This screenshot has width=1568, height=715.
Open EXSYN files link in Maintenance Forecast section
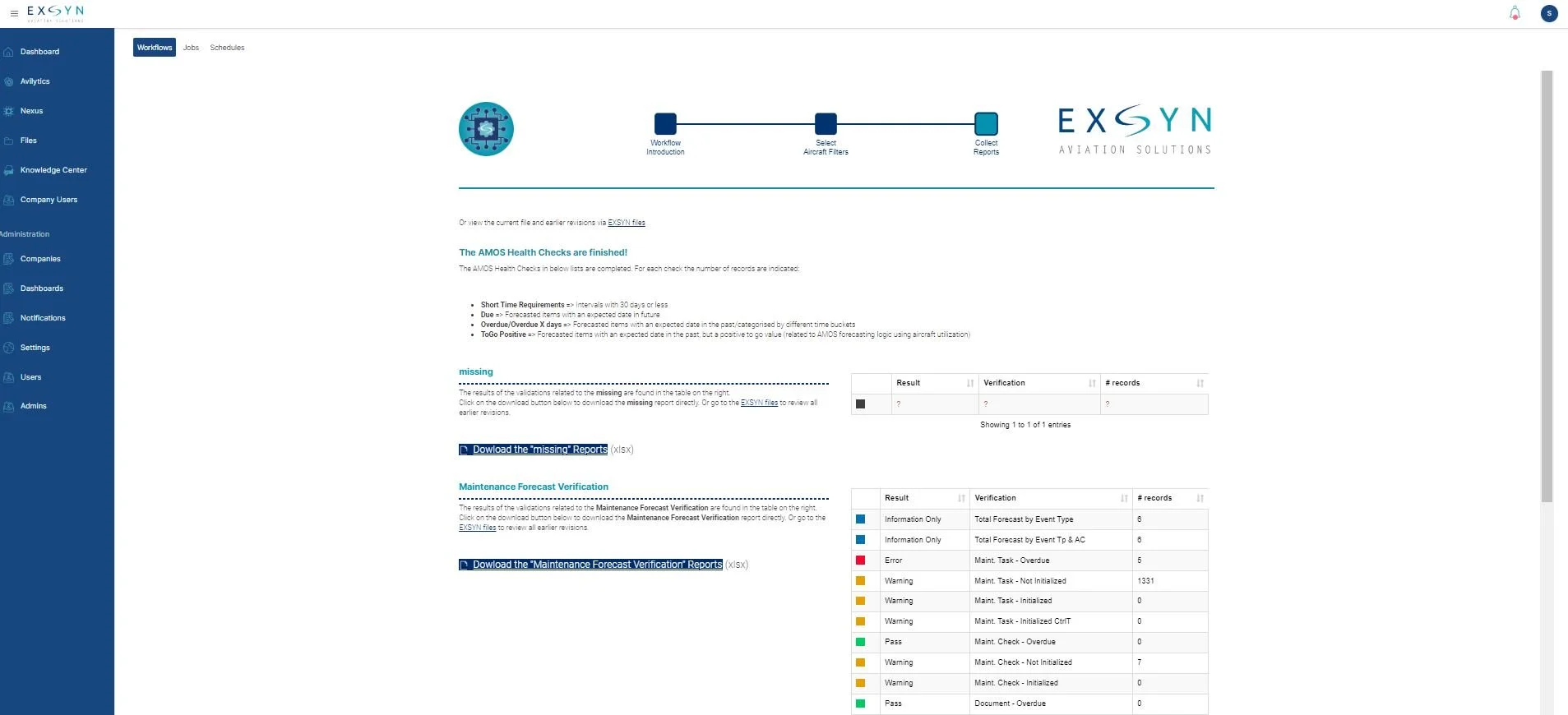478,528
